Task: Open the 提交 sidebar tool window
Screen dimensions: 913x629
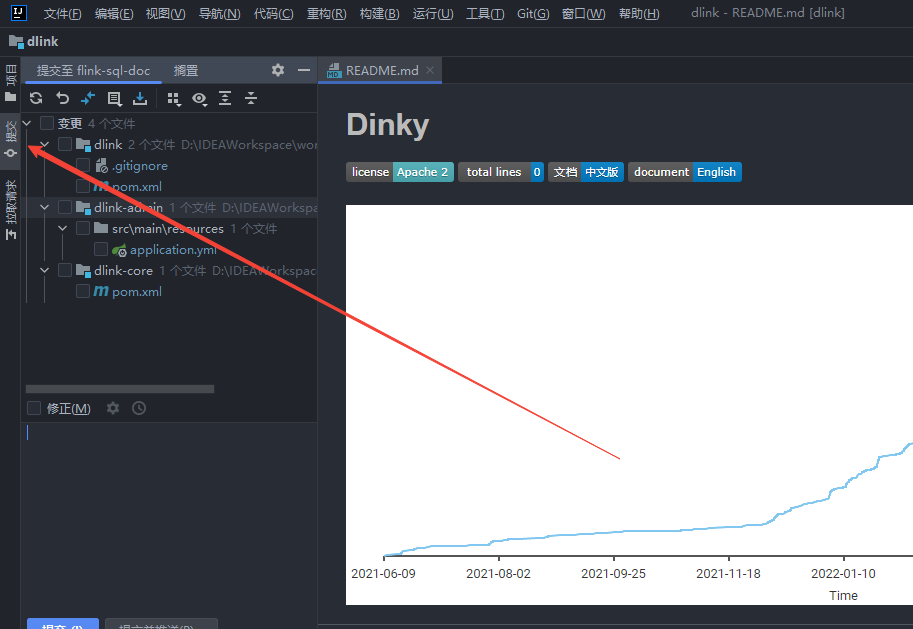Action: [10, 139]
